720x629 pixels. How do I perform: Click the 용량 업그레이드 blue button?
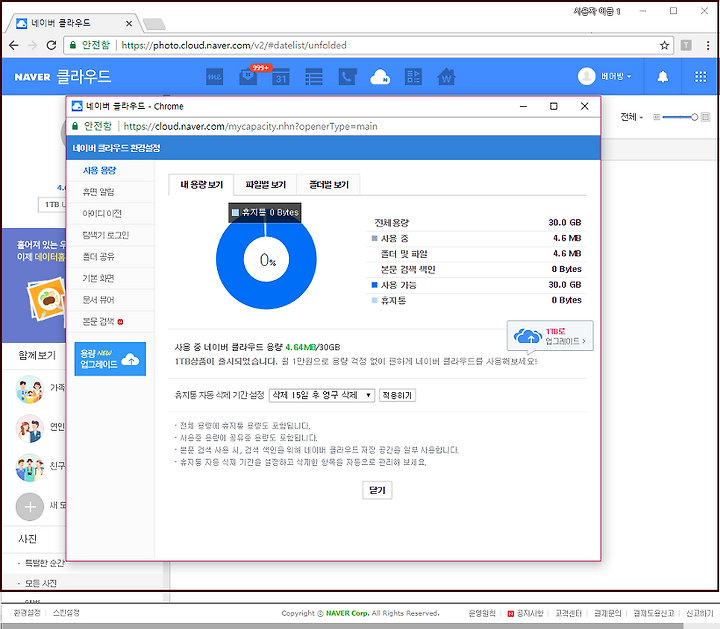tap(110, 359)
